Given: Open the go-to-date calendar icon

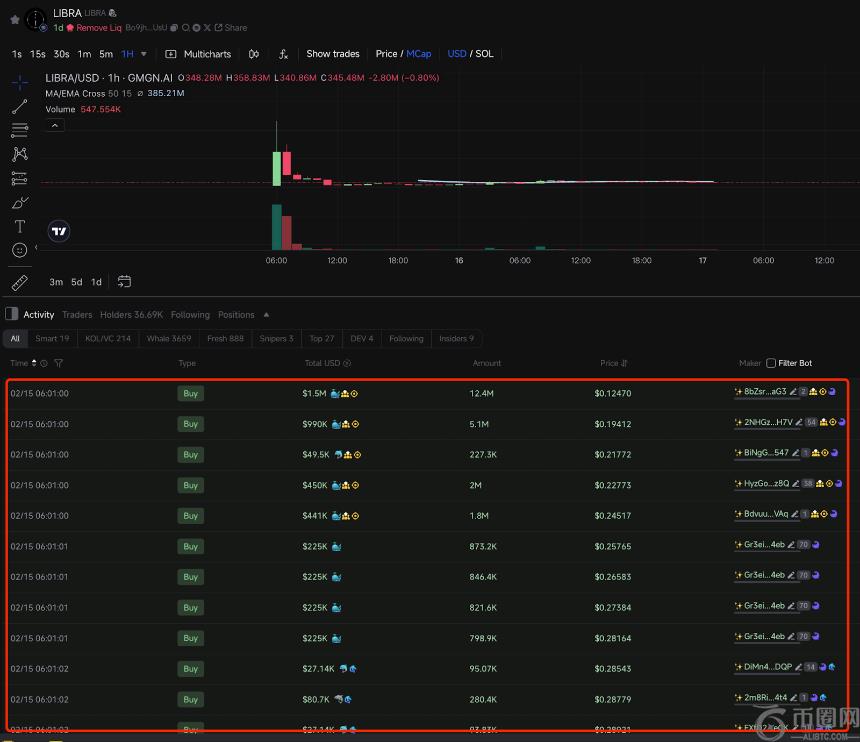Looking at the screenshot, I should pyautogui.click(x=125, y=282).
